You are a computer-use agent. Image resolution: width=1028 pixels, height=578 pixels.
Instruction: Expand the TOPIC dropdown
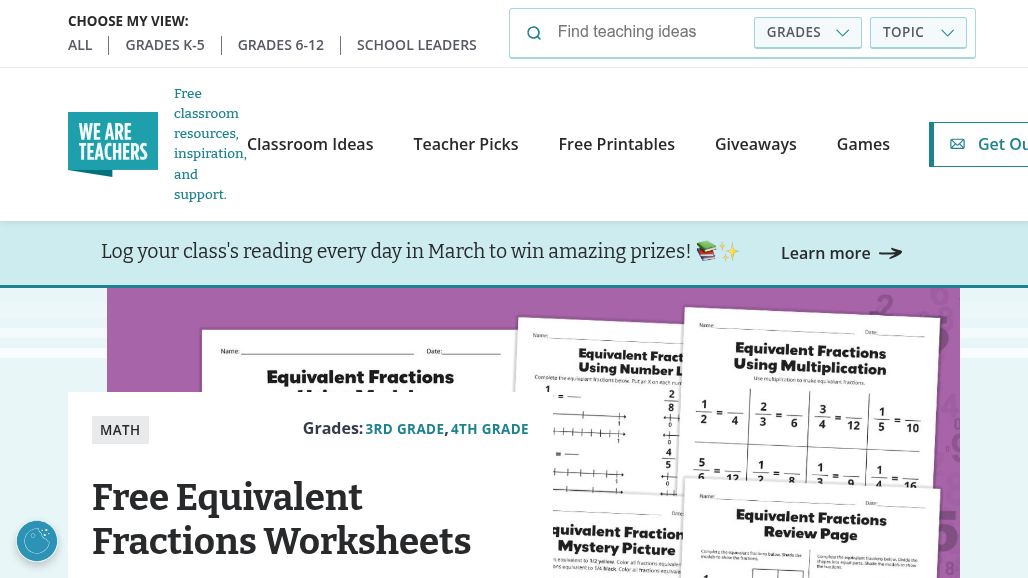(917, 32)
